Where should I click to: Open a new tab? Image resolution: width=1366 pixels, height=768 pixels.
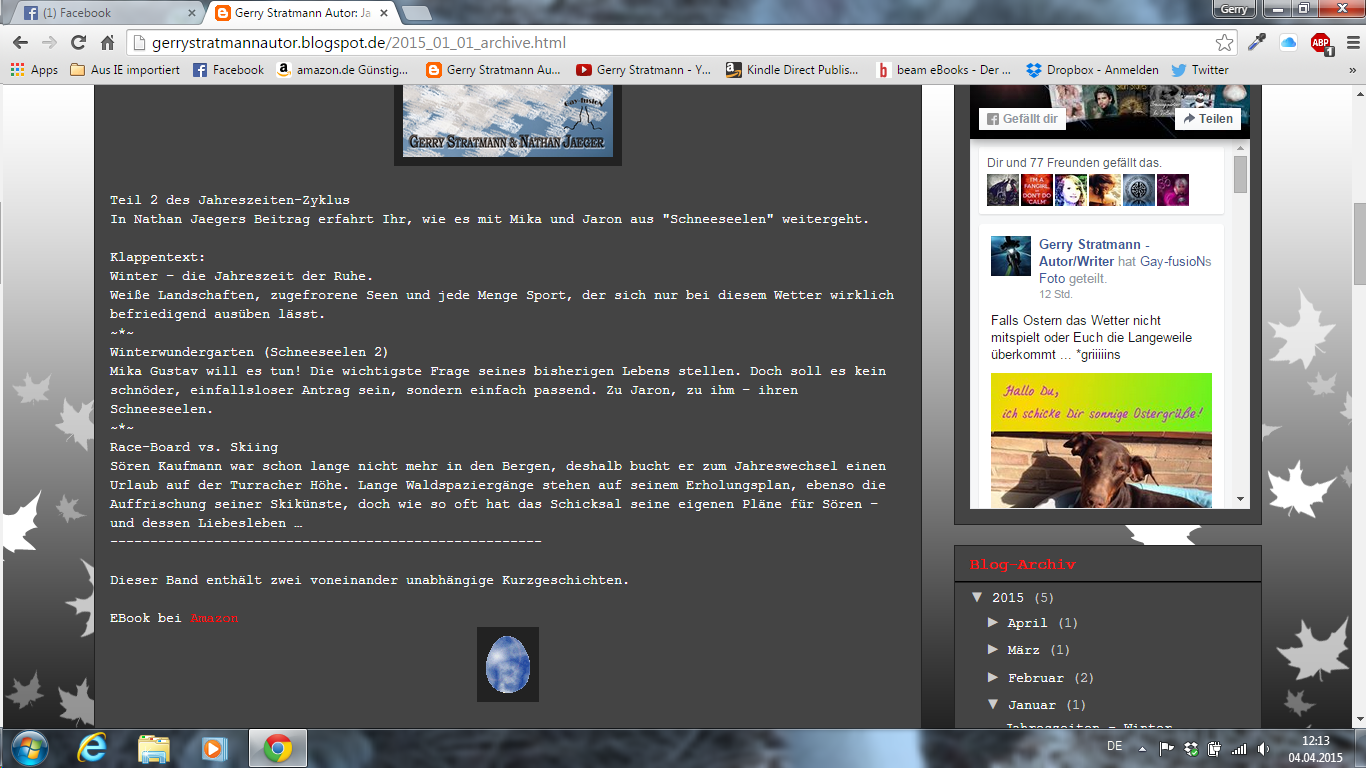coord(416,13)
